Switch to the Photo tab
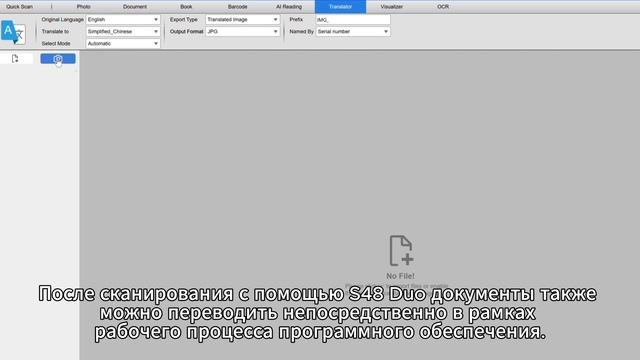640x360 pixels. coord(84,7)
